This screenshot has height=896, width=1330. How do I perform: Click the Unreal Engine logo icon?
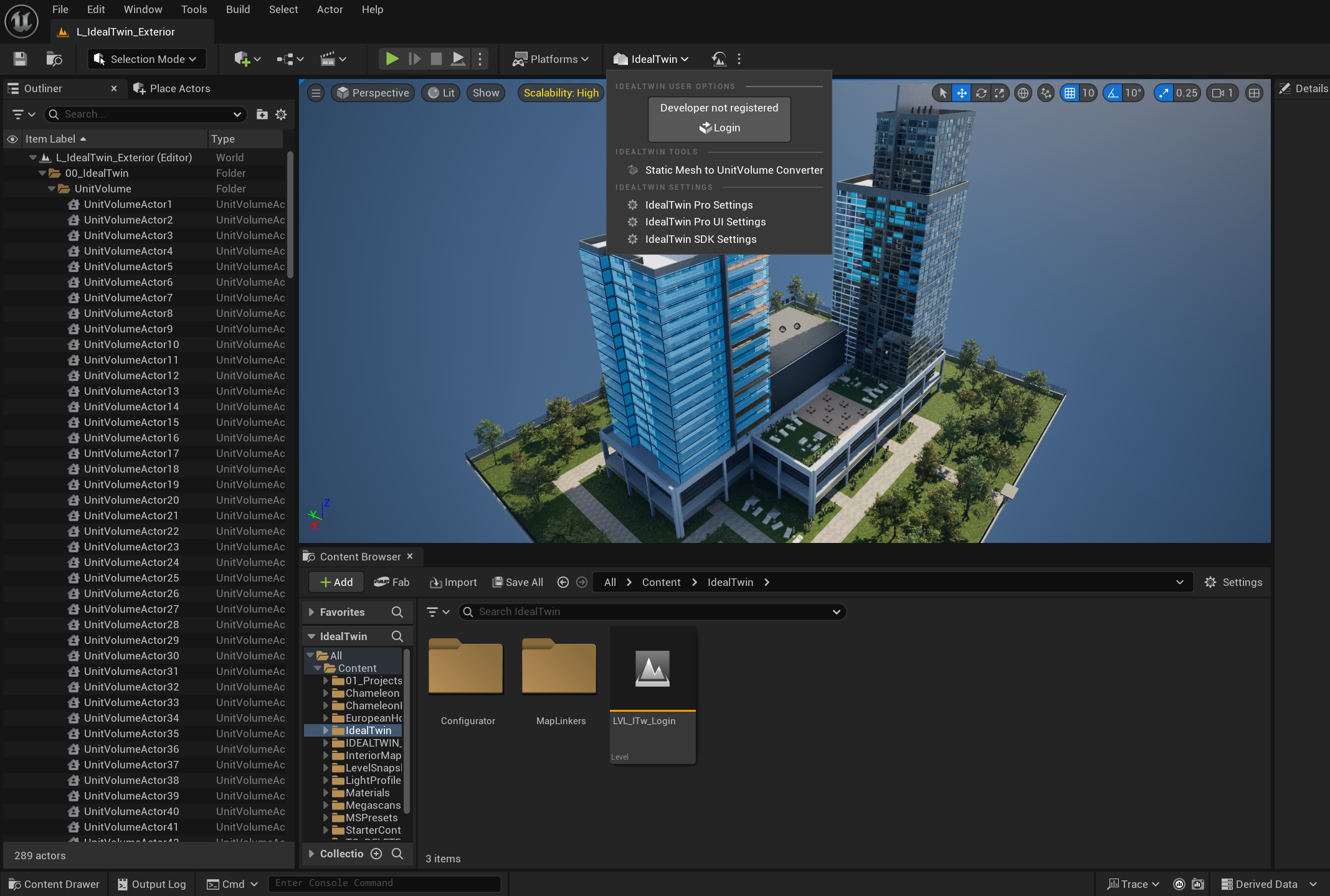22,21
